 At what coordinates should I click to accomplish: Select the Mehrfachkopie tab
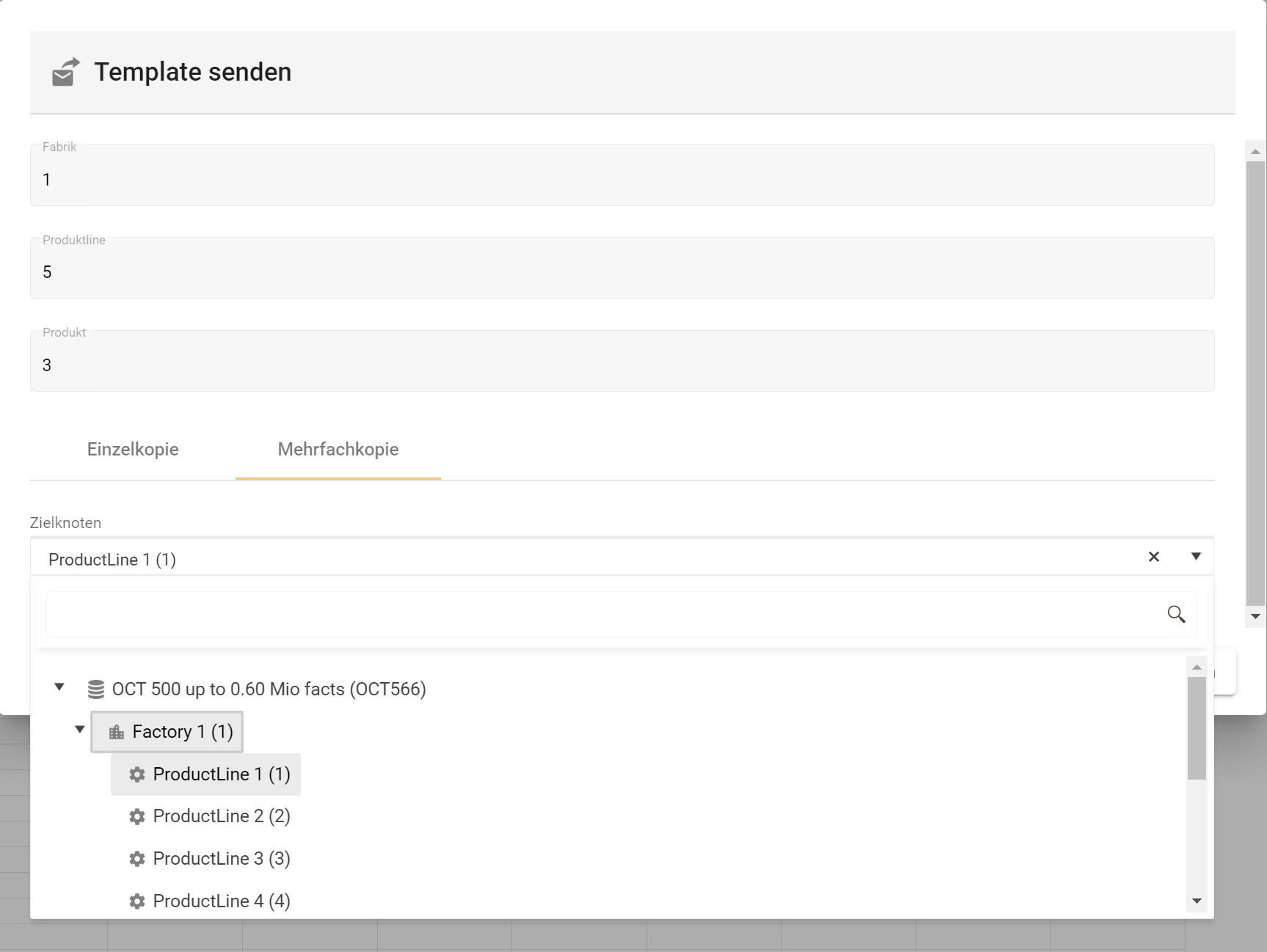338,450
